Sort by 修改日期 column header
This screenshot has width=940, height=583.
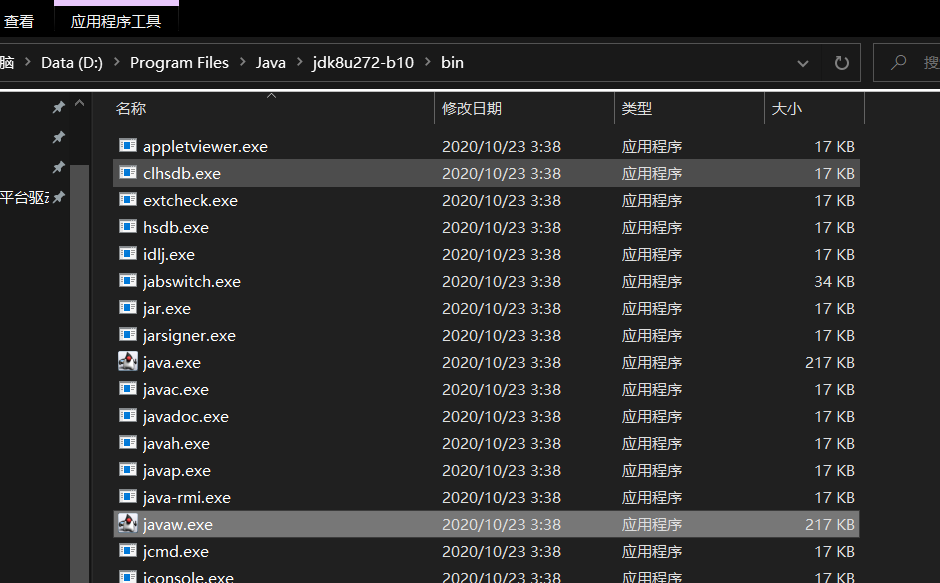coord(472,109)
